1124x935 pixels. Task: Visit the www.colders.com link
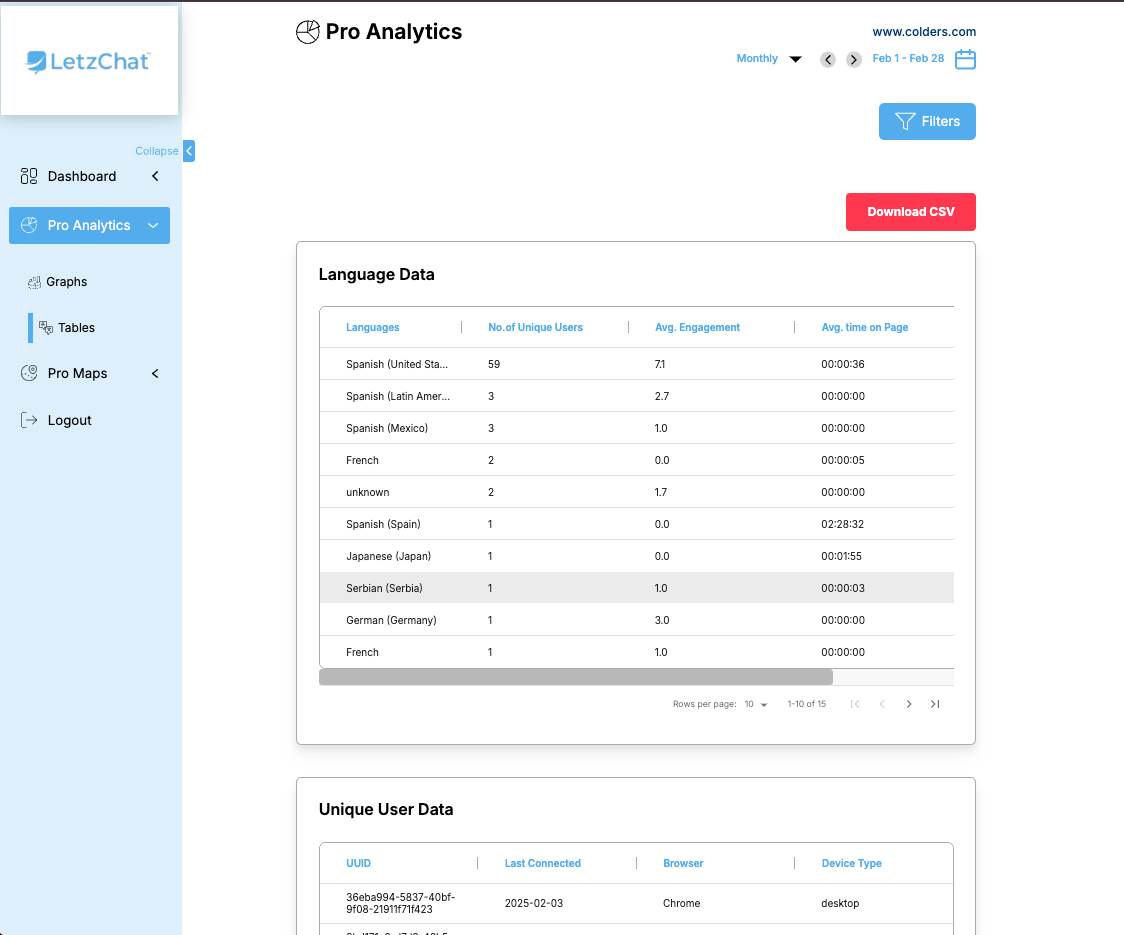(x=924, y=32)
